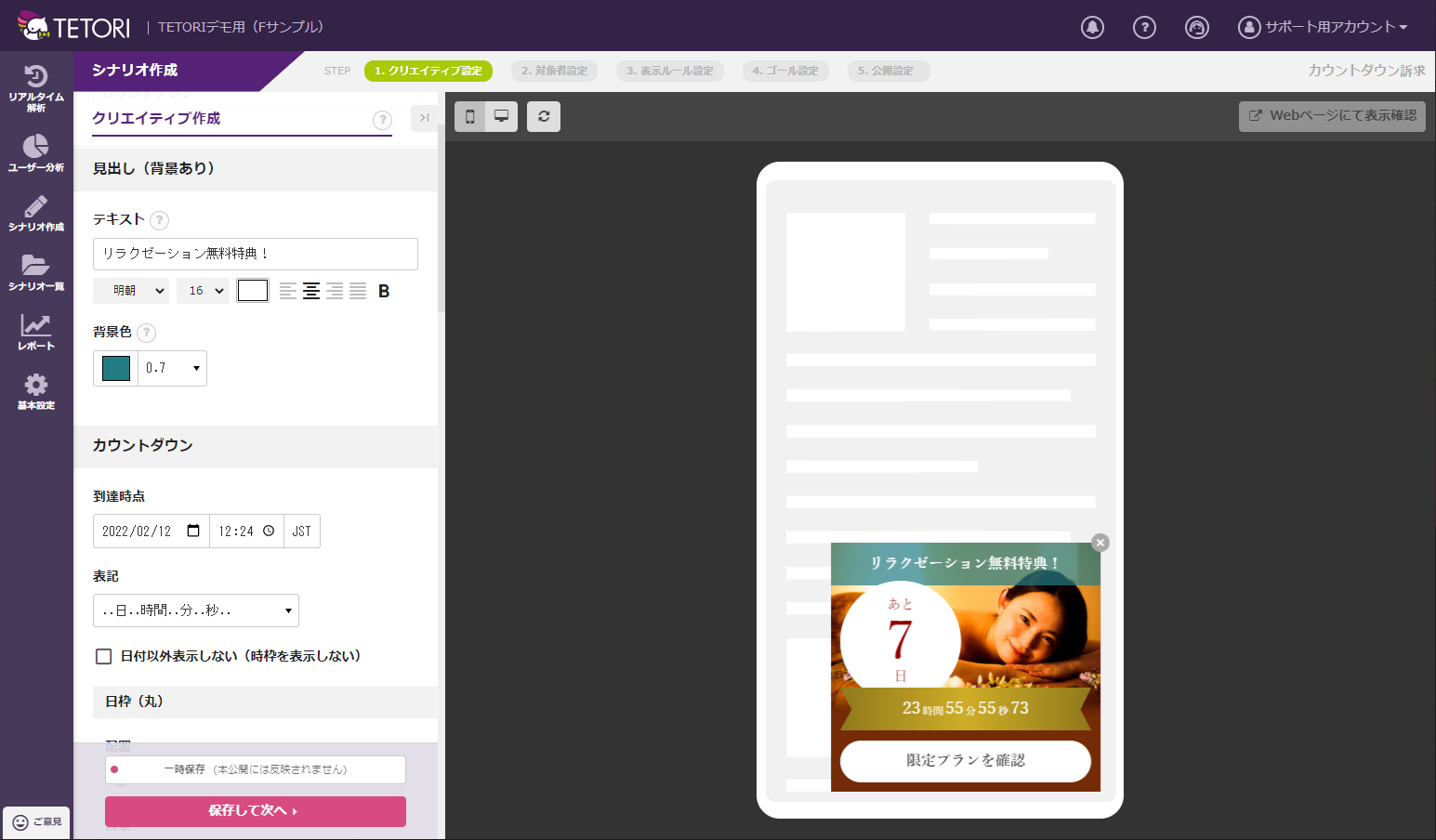Select step 2 対象者設定 tab
Viewport: 1436px width, 840px height.
click(x=554, y=71)
